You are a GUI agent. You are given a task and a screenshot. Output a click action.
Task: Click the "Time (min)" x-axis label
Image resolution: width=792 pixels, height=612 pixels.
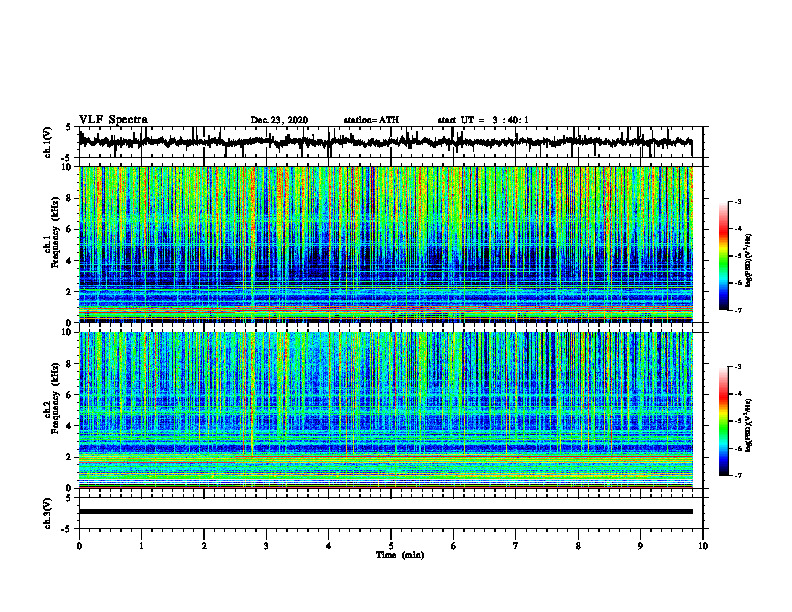[x=400, y=555]
